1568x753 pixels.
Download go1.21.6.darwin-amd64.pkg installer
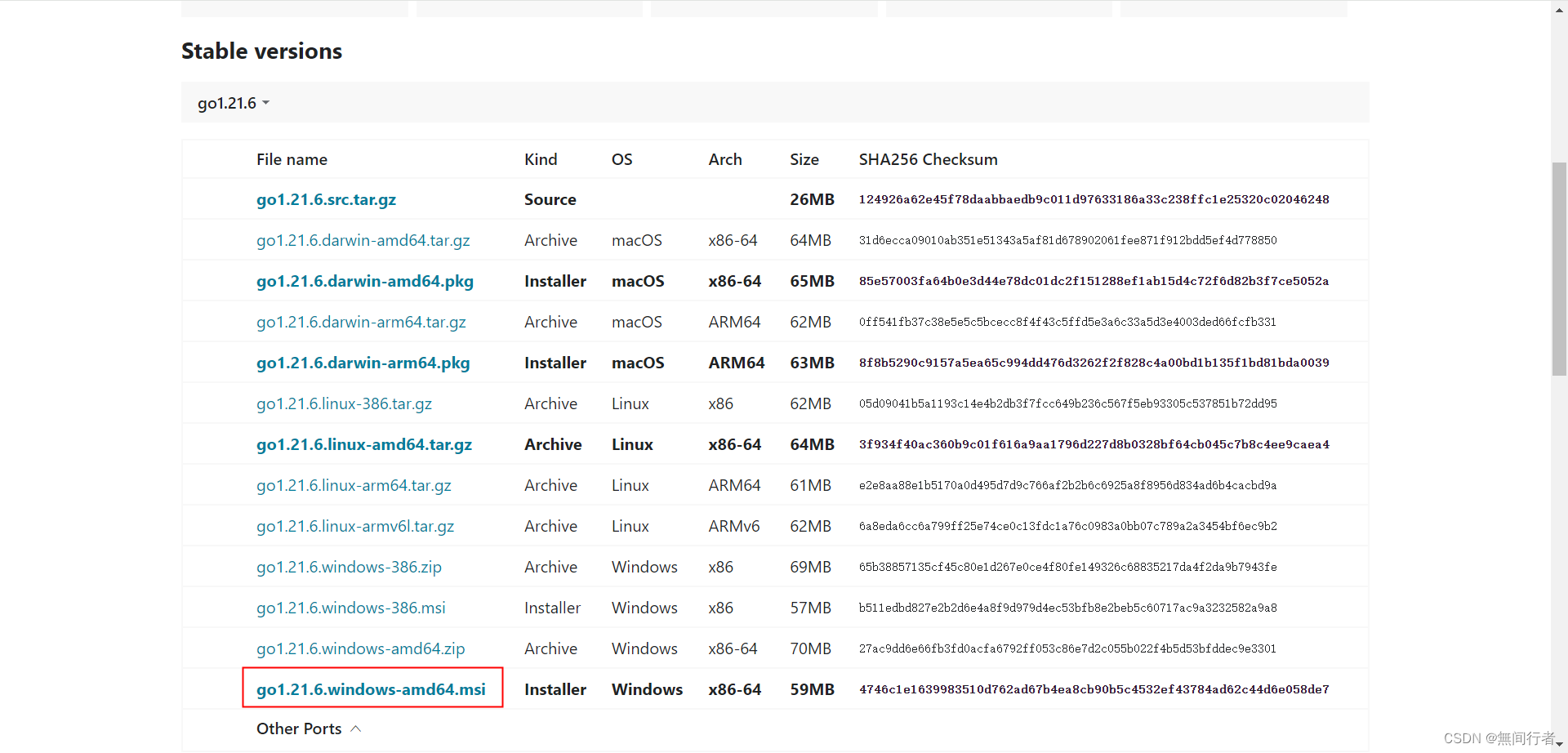[364, 281]
